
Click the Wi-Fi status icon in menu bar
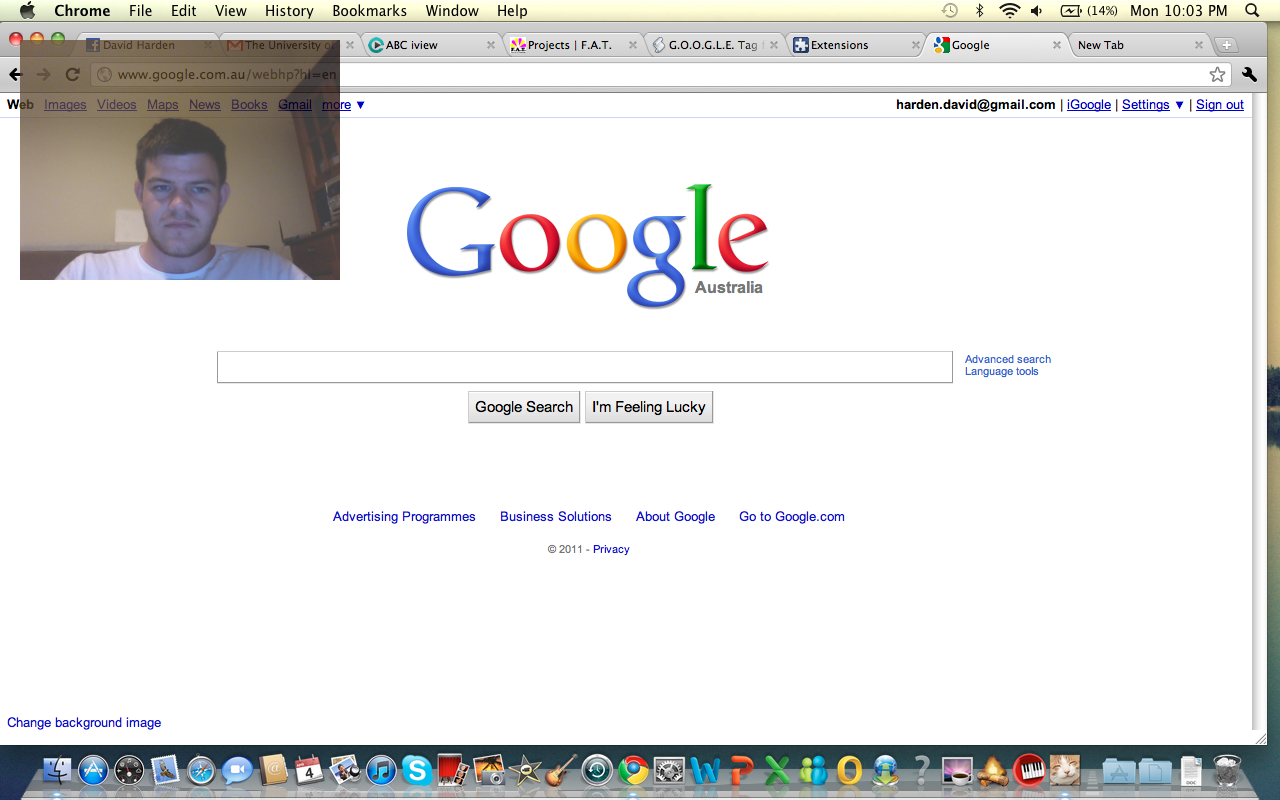1010,11
